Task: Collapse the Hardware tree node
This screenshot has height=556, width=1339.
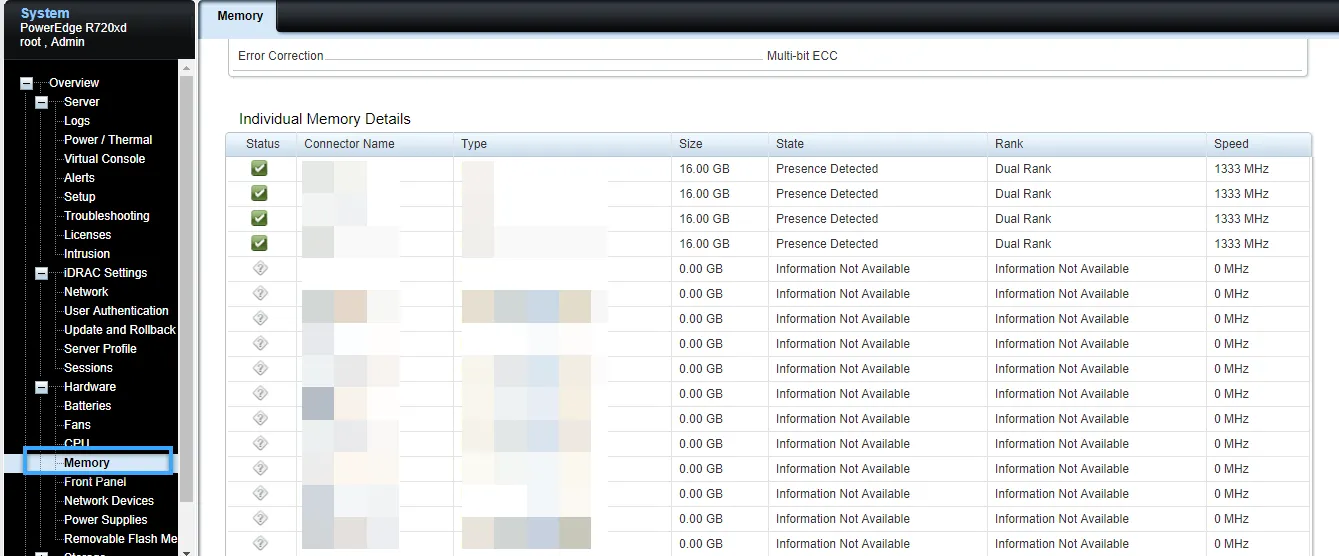Action: (x=42, y=387)
